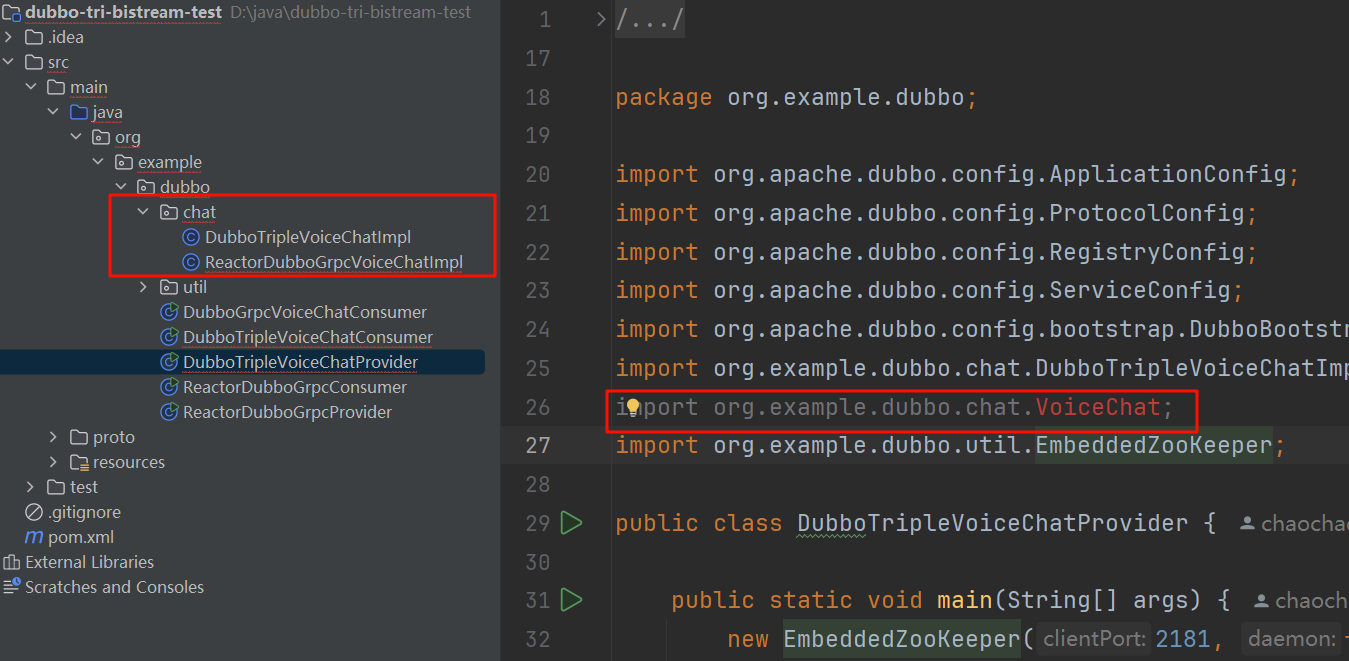Viewport: 1349px width, 661px height.
Task: Select DubboGrpcVoiceChatConsumer in project tree
Action: [x=305, y=313]
